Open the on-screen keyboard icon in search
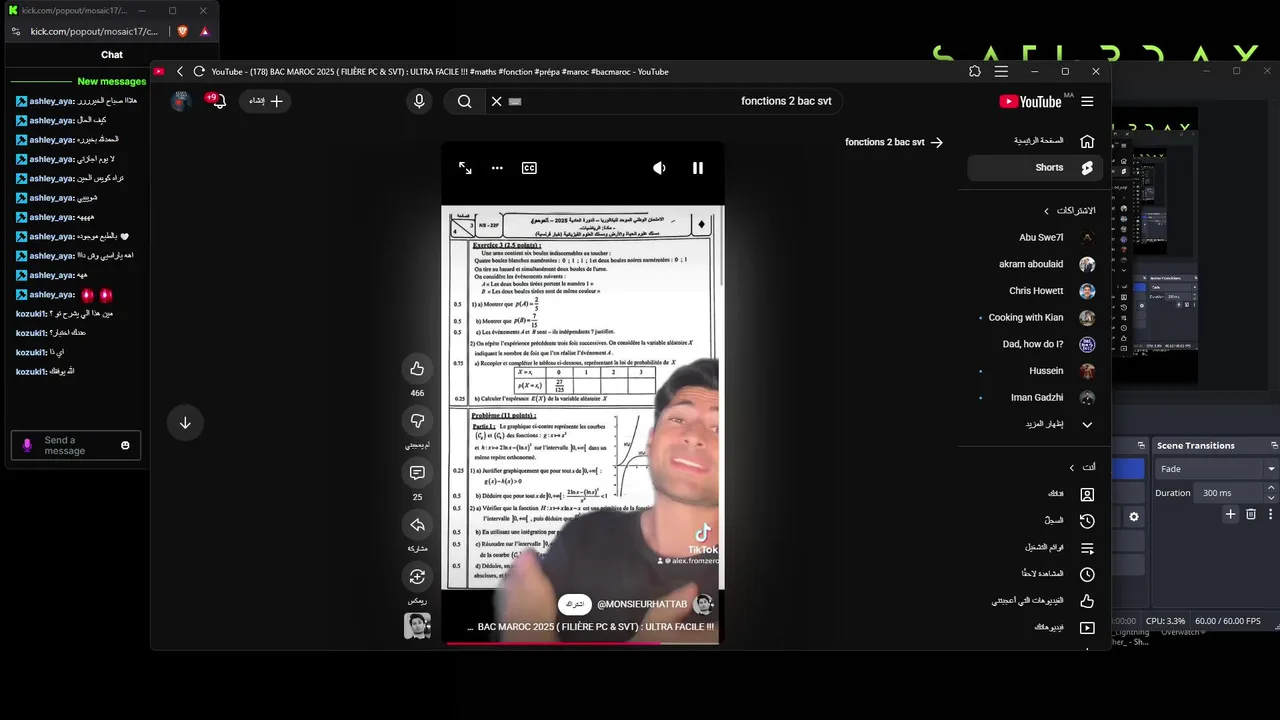 tap(515, 101)
